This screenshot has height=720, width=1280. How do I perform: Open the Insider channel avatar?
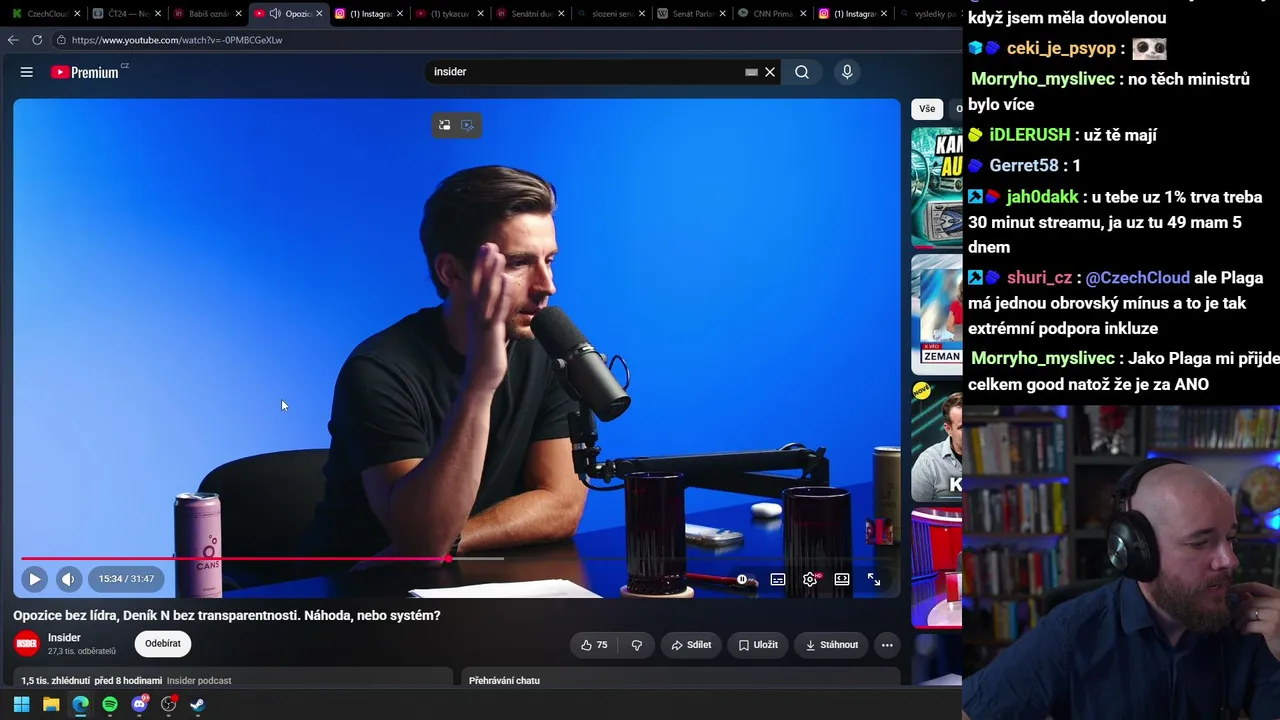point(27,644)
